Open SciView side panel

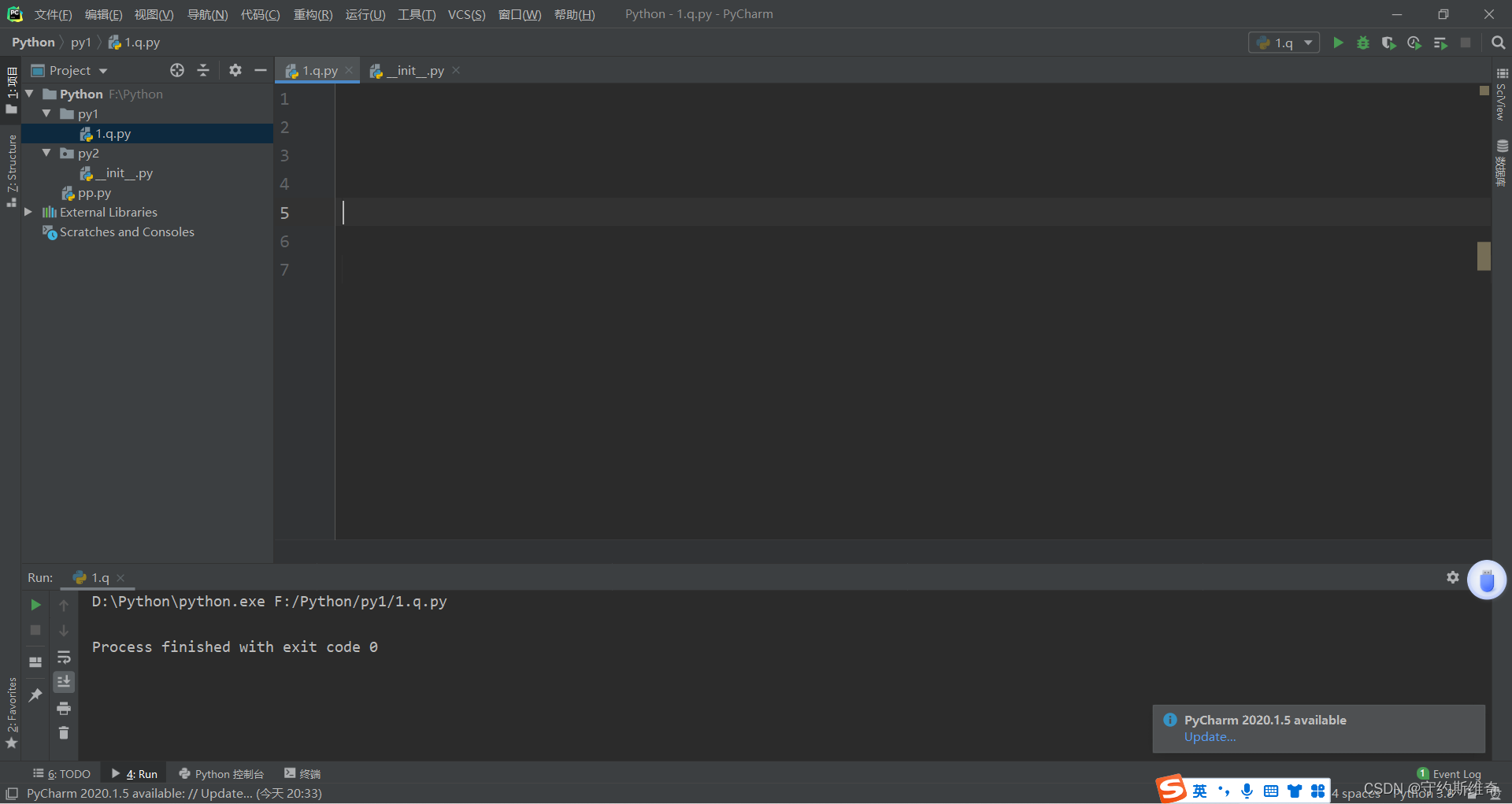1502,94
